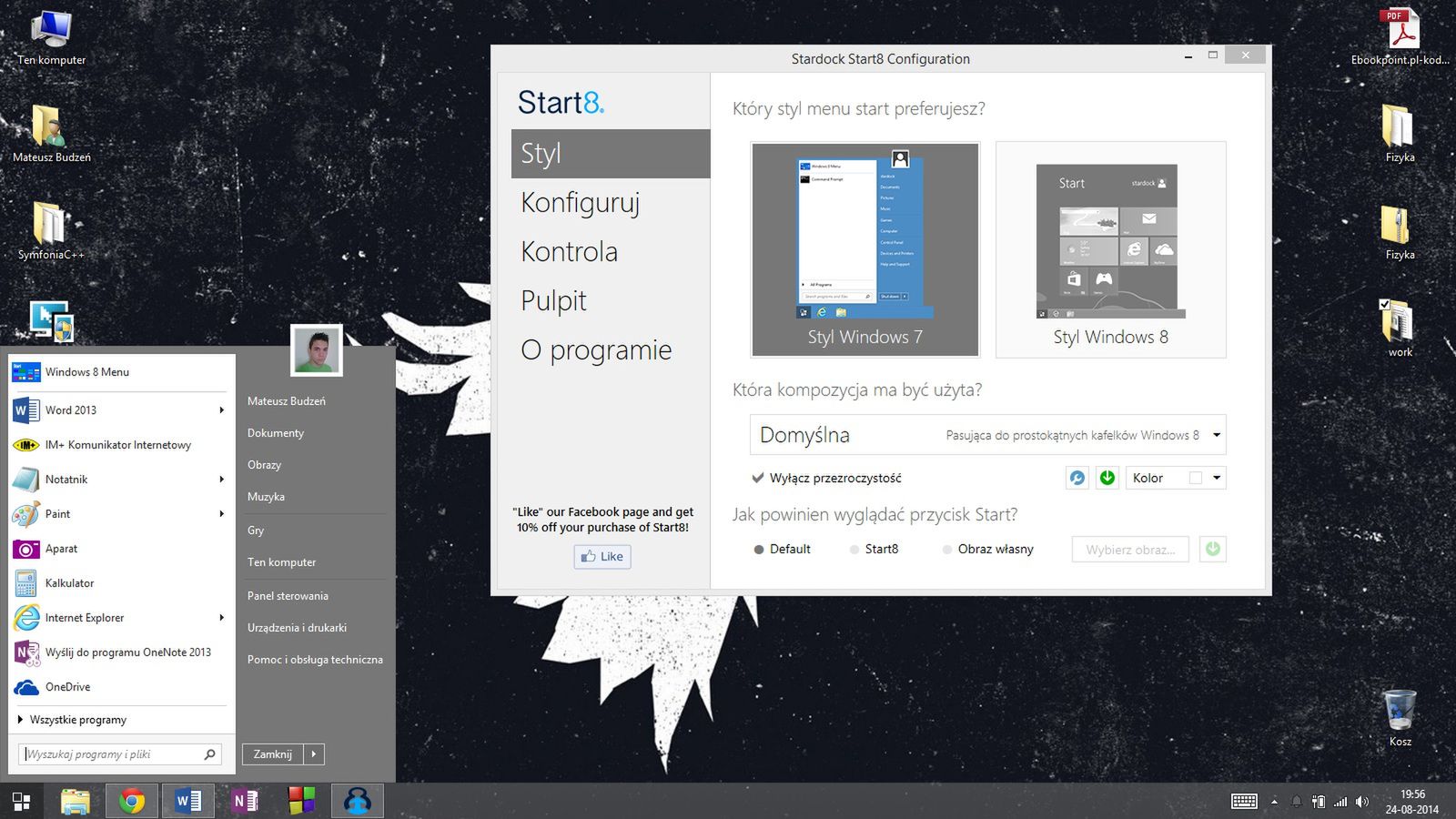The height and width of the screenshot is (819, 1456).
Task: Expand the Notatnik submenu arrow
Action: [222, 480]
